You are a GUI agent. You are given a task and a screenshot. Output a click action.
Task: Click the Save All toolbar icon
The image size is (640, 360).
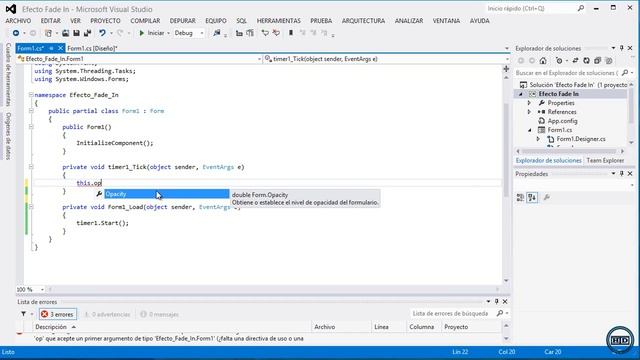[87, 33]
